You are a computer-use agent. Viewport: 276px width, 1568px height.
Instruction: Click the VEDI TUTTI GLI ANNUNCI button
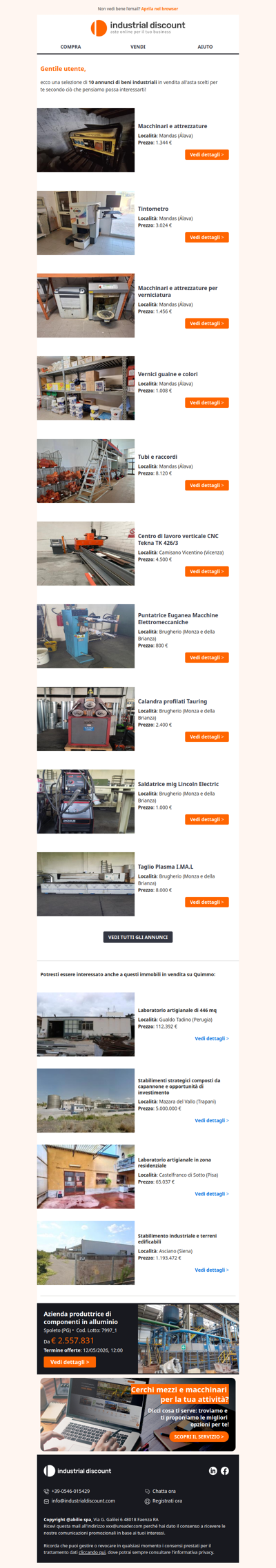tap(138, 937)
